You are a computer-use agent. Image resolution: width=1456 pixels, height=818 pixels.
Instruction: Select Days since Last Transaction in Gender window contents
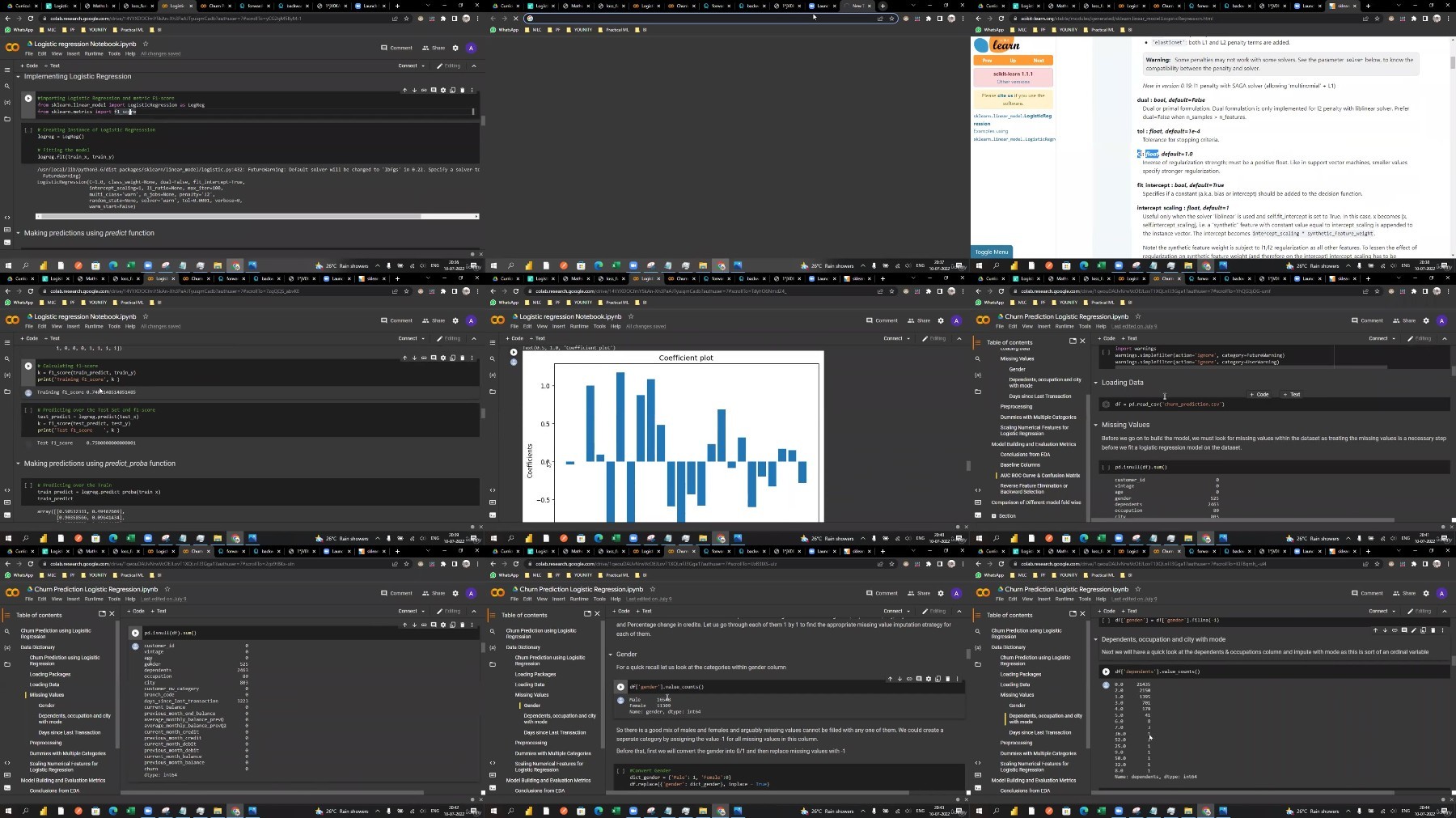tap(554, 732)
